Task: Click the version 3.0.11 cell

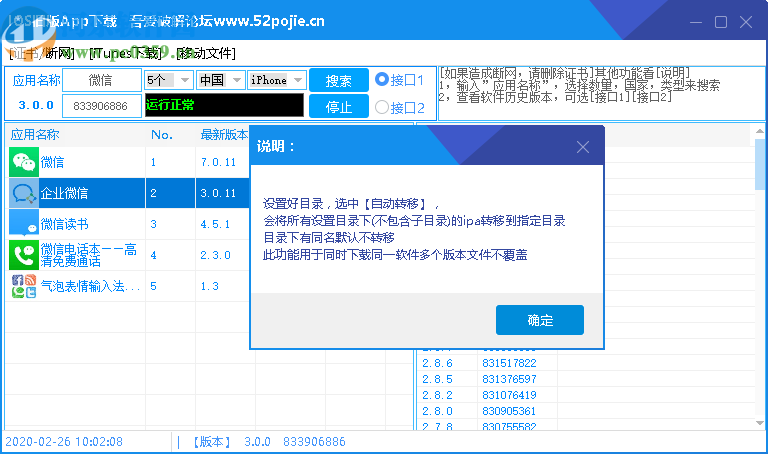Action: (218, 193)
